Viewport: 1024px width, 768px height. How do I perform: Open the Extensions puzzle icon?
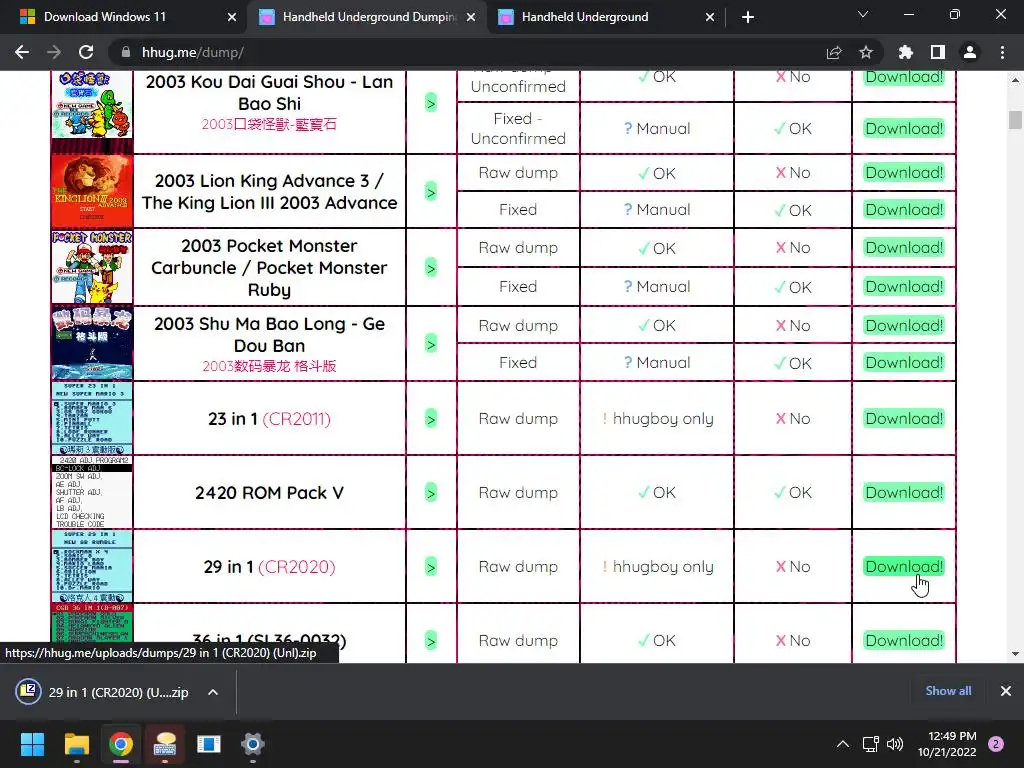coord(905,52)
